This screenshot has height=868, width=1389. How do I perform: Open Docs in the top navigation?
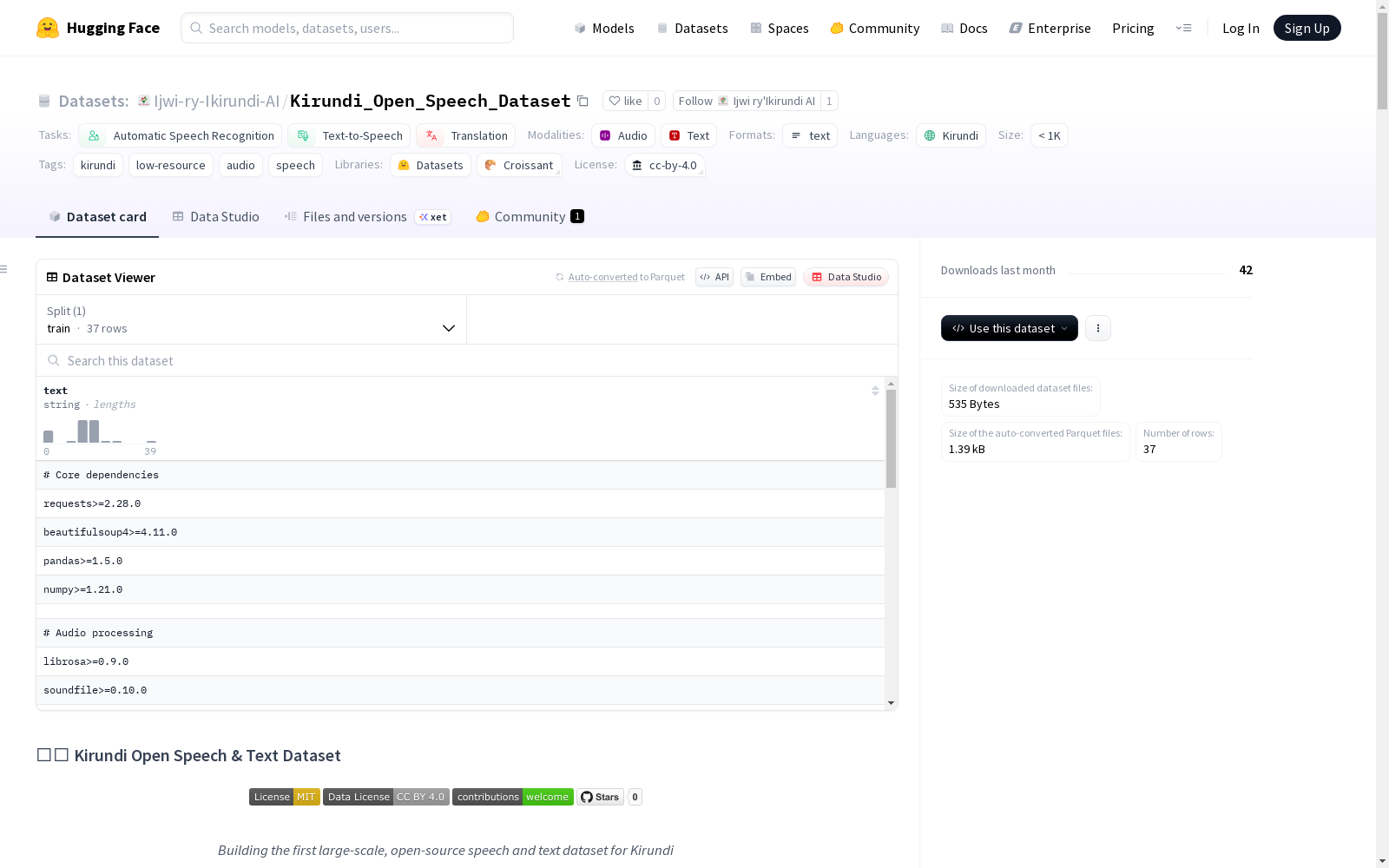tap(964, 28)
